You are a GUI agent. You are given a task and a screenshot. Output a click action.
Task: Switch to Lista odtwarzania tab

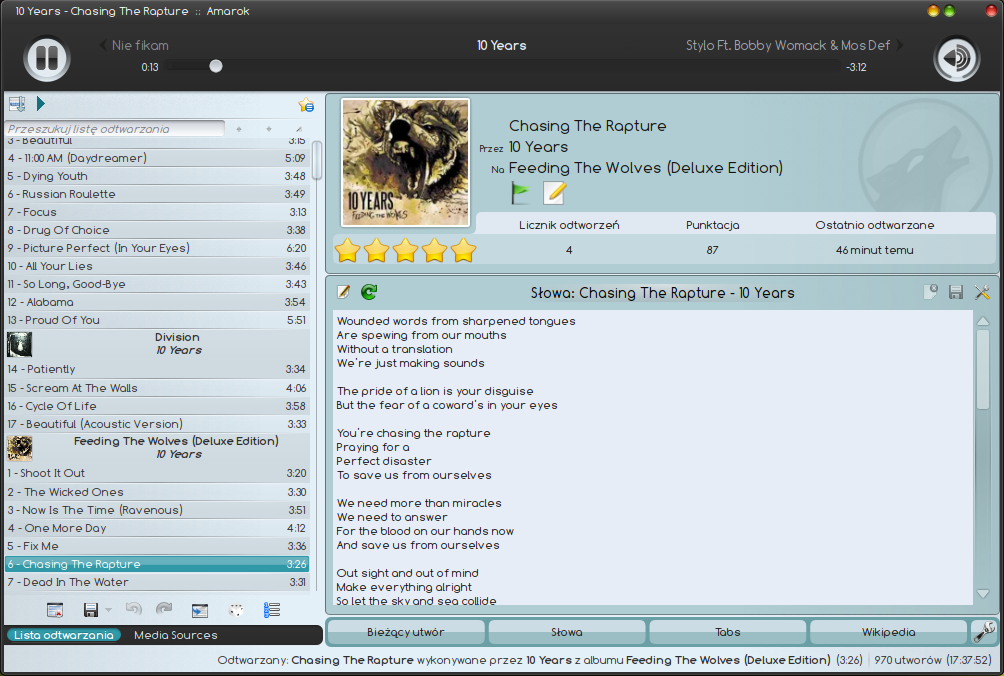[63, 635]
